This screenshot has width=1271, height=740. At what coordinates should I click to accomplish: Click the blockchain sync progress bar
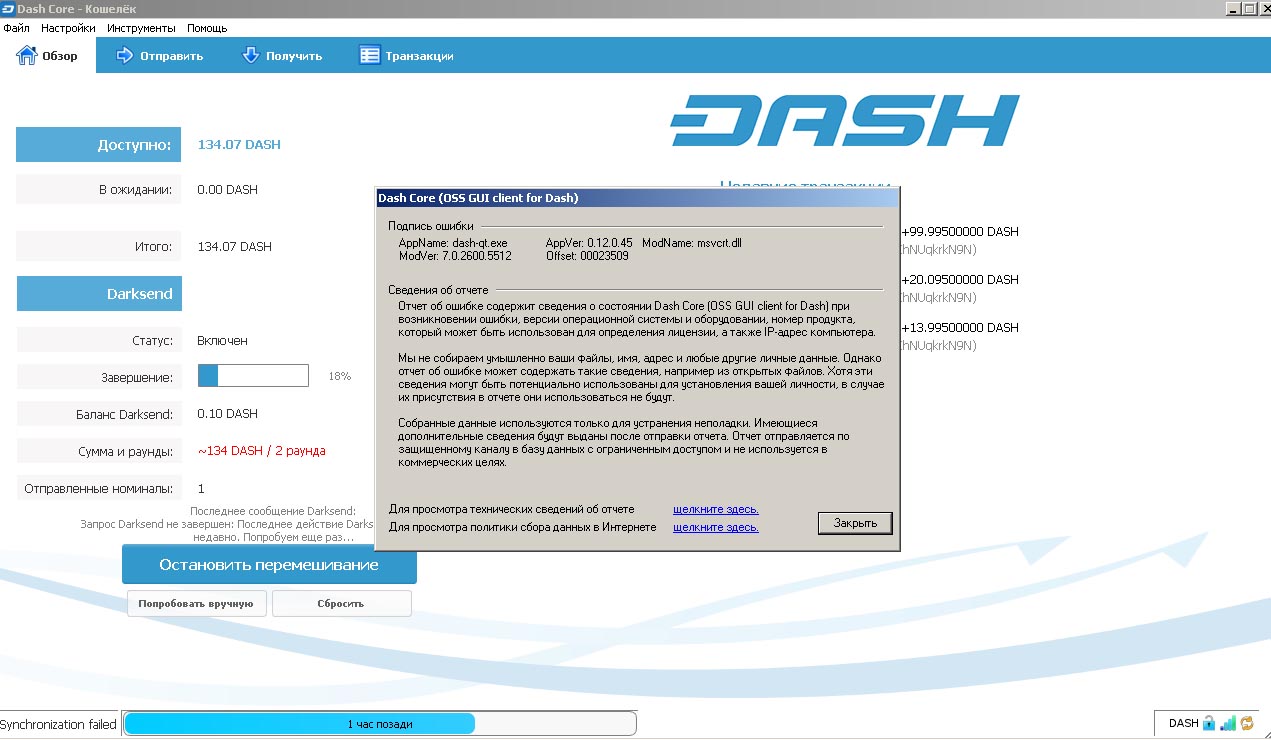coord(379,723)
